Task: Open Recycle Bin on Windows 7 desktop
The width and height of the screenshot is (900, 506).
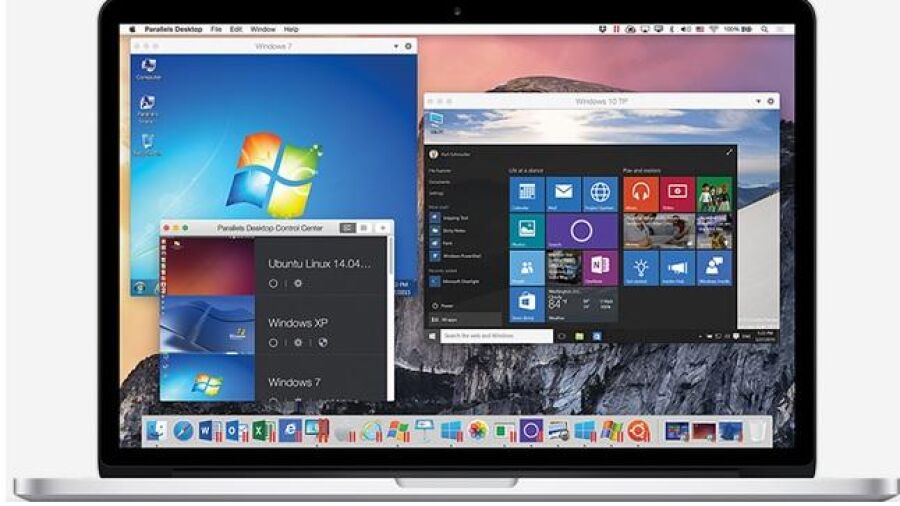Action: click(148, 145)
